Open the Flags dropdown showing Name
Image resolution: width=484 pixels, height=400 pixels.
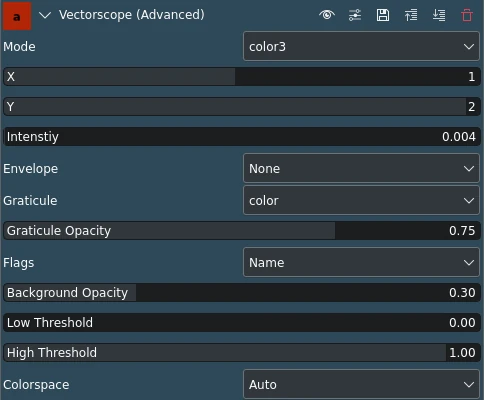(361, 262)
